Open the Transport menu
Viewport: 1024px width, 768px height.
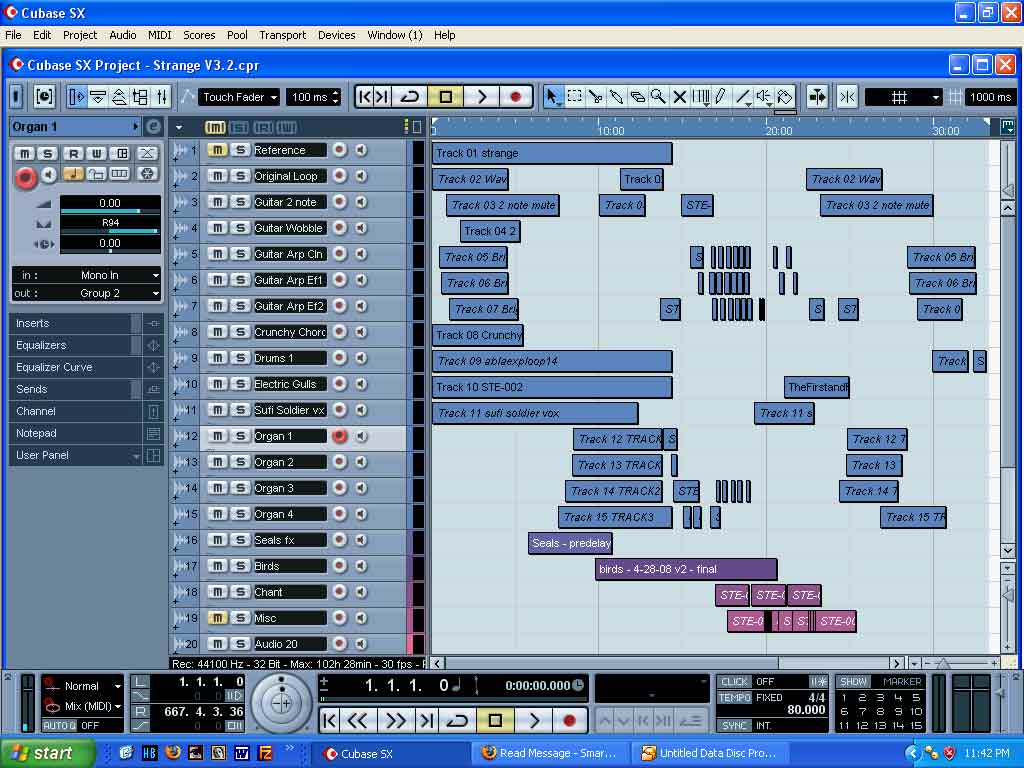coord(282,35)
